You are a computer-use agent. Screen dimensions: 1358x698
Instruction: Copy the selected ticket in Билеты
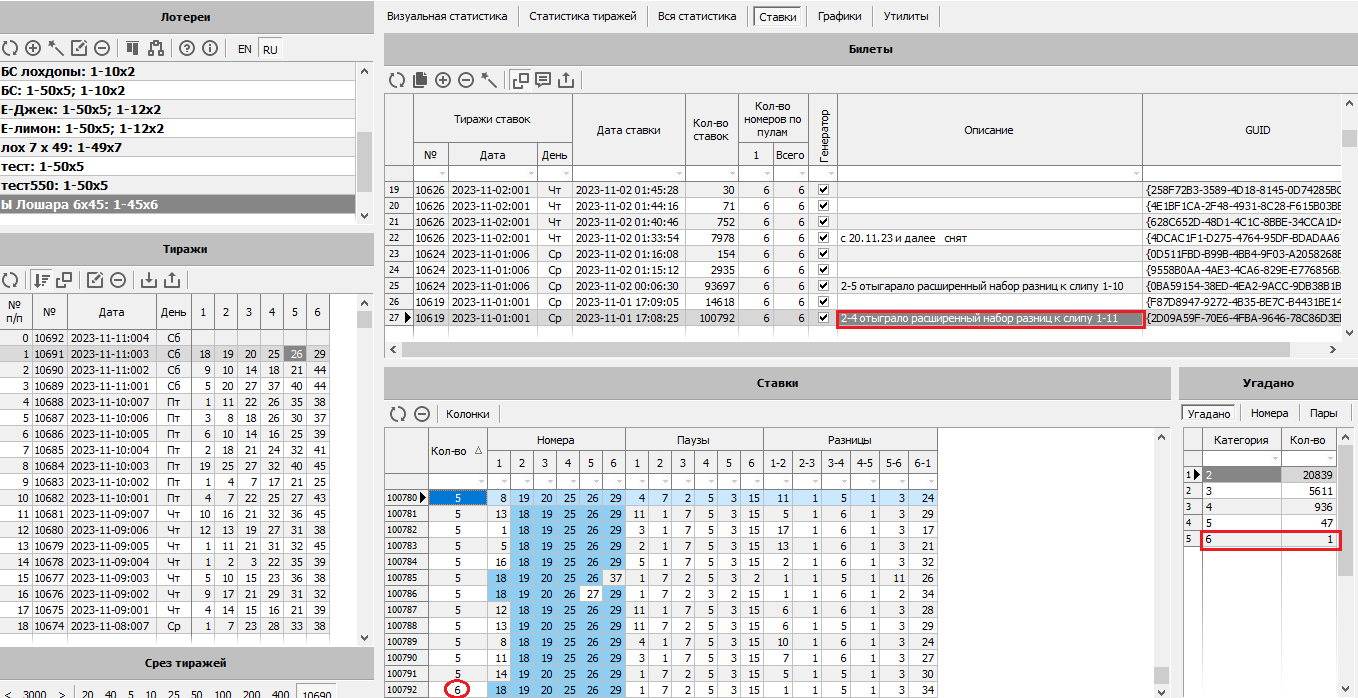coord(420,80)
